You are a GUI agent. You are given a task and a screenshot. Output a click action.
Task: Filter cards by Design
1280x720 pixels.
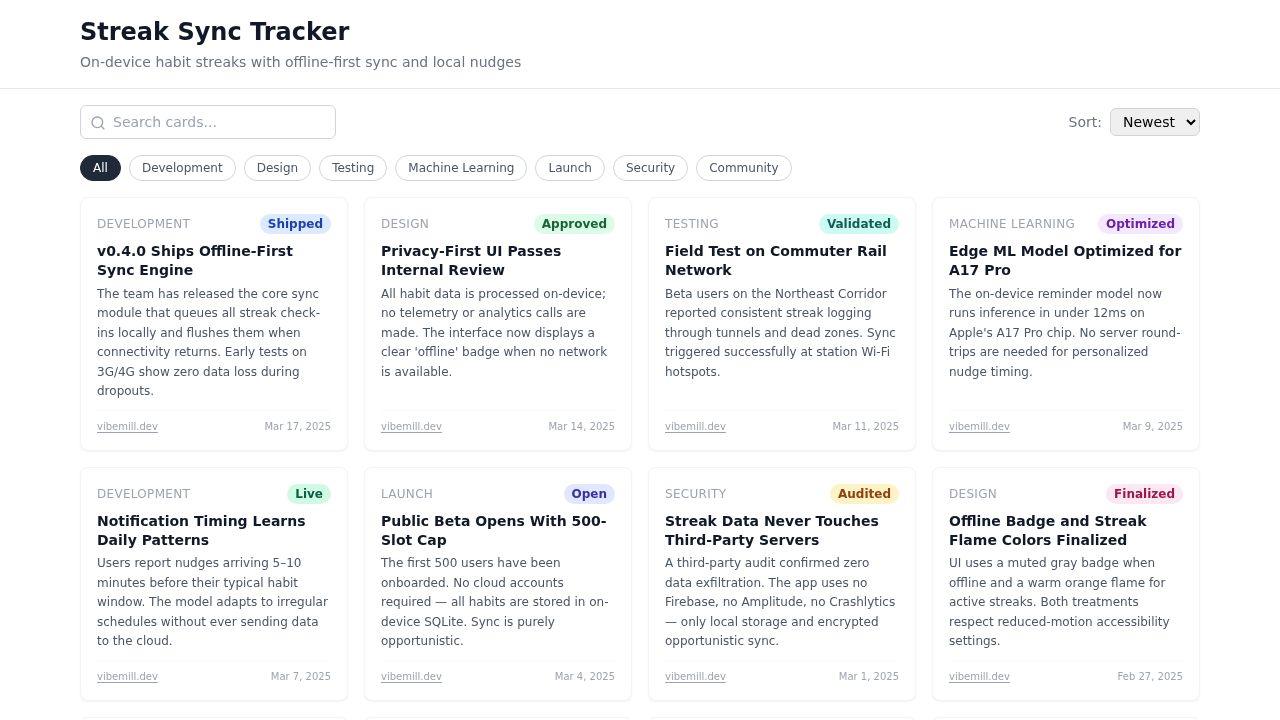277,168
